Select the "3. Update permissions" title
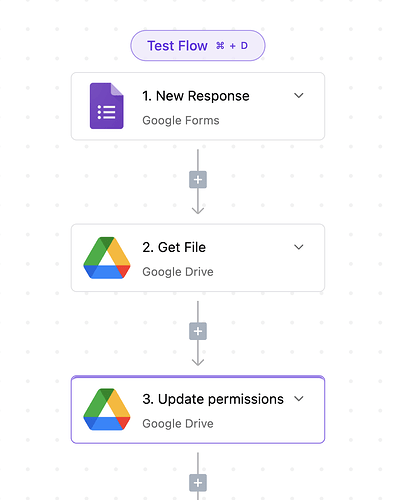Viewport: 393px width, 500px height. point(213,399)
